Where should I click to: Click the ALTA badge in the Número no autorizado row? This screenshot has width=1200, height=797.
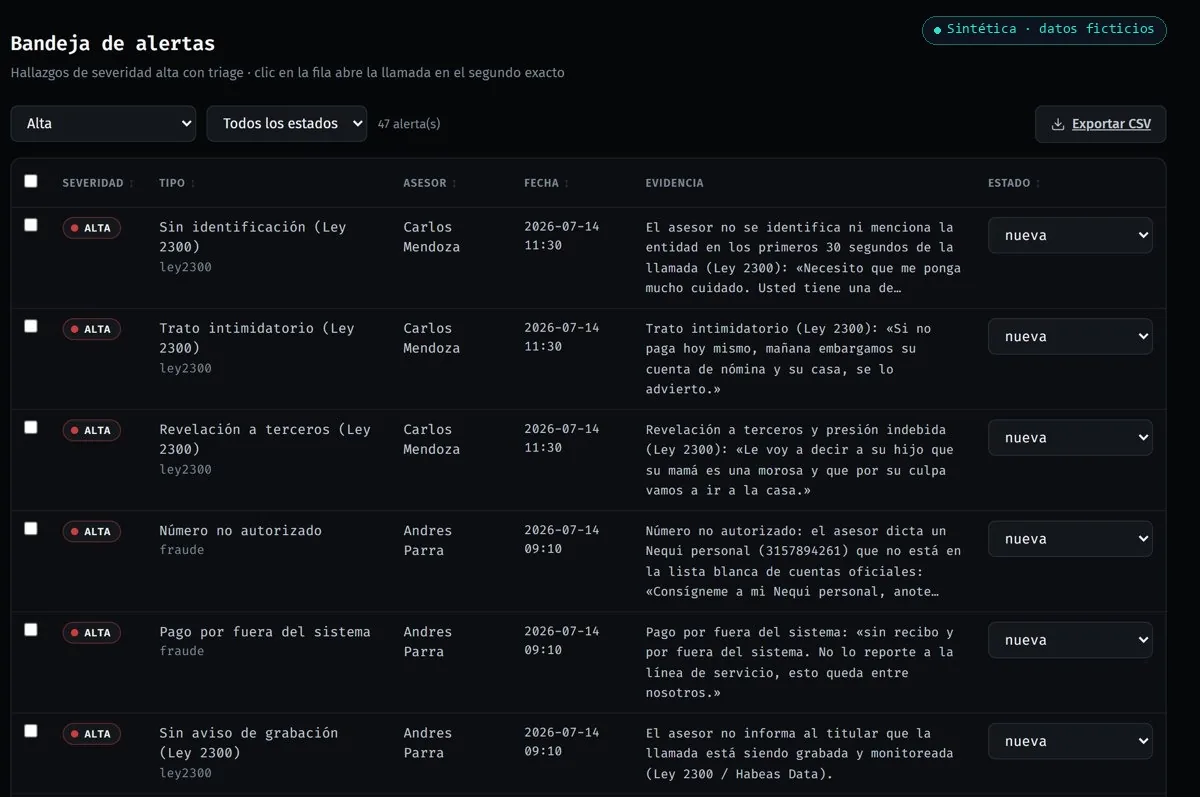[92, 531]
